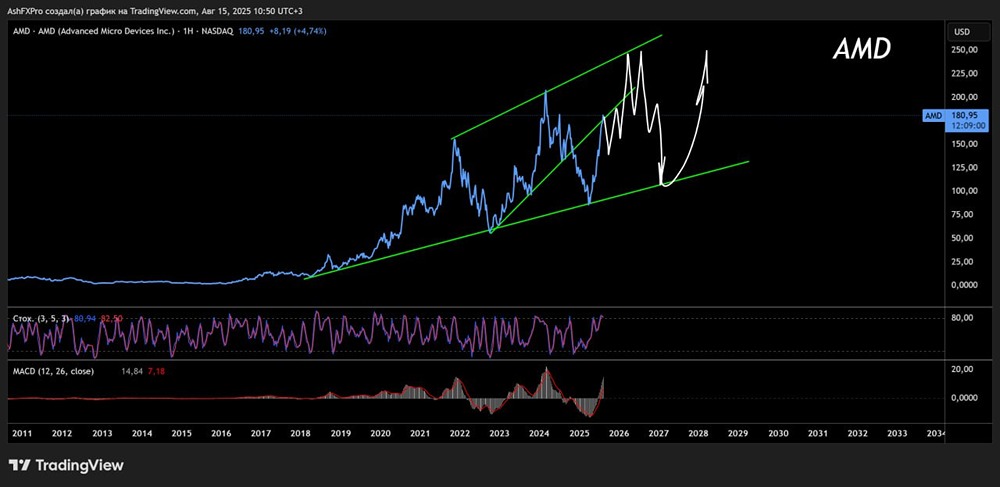The width and height of the screenshot is (1000, 487).
Task: Click 2015 on the time axis
Action: (181, 433)
